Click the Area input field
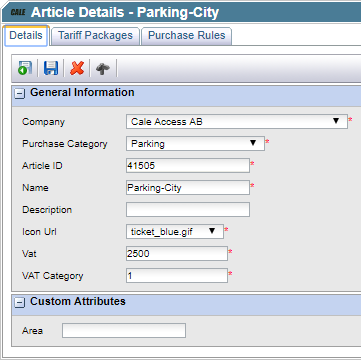361x360 pixels. pyautogui.click(x=124, y=331)
